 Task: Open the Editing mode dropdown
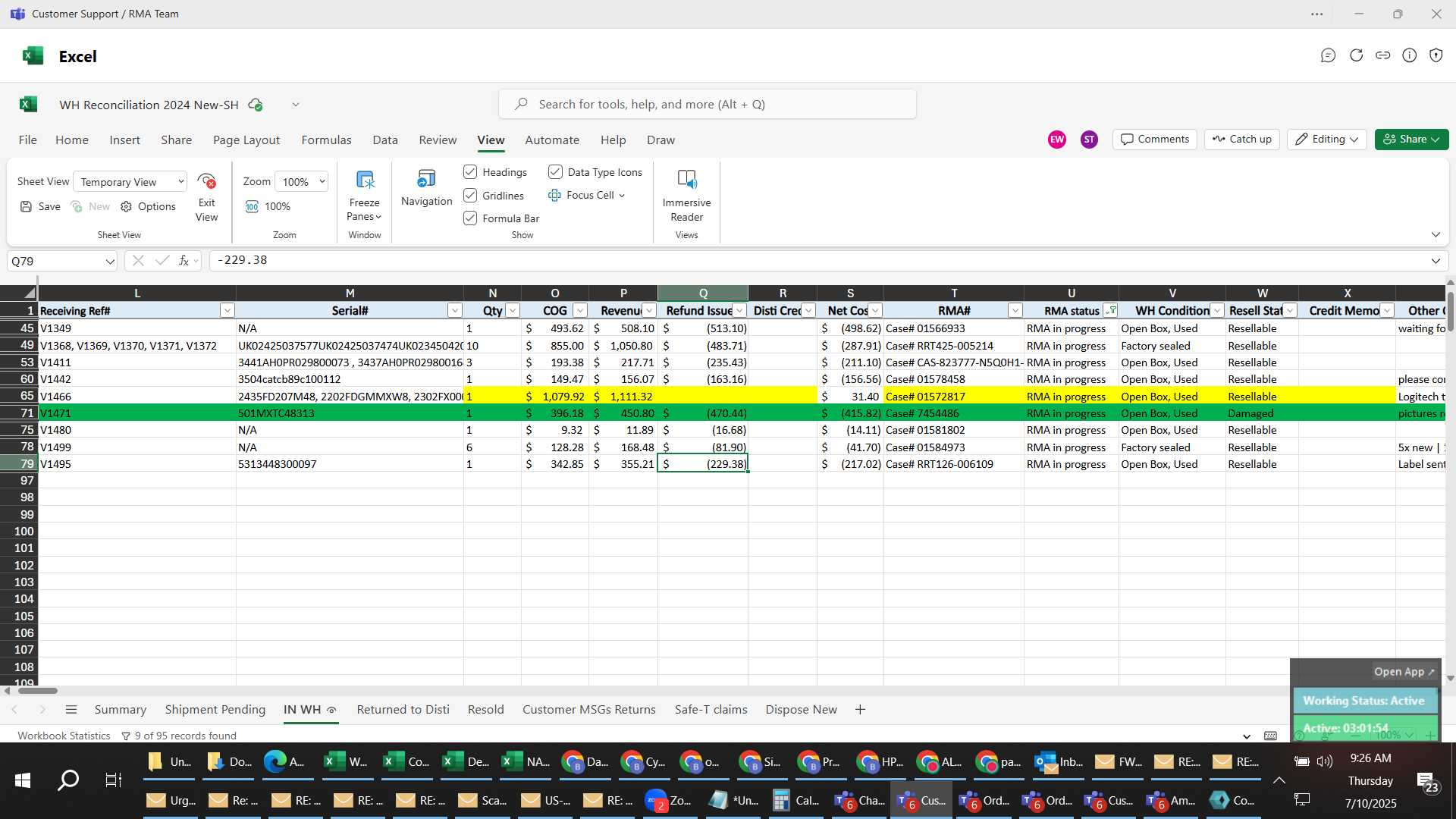point(1326,140)
